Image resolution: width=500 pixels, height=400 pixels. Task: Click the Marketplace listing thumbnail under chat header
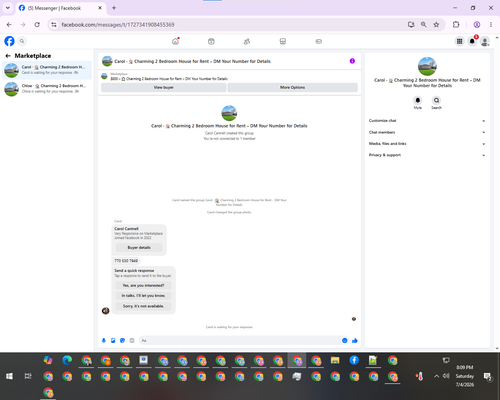(104, 76)
